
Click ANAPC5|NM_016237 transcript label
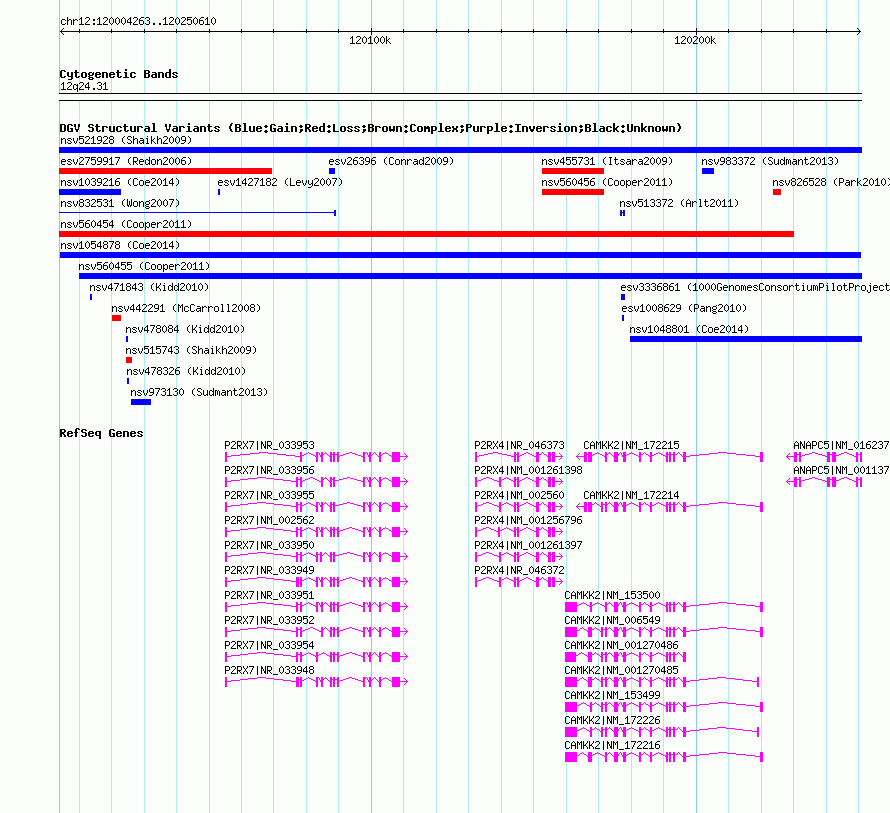click(x=841, y=446)
